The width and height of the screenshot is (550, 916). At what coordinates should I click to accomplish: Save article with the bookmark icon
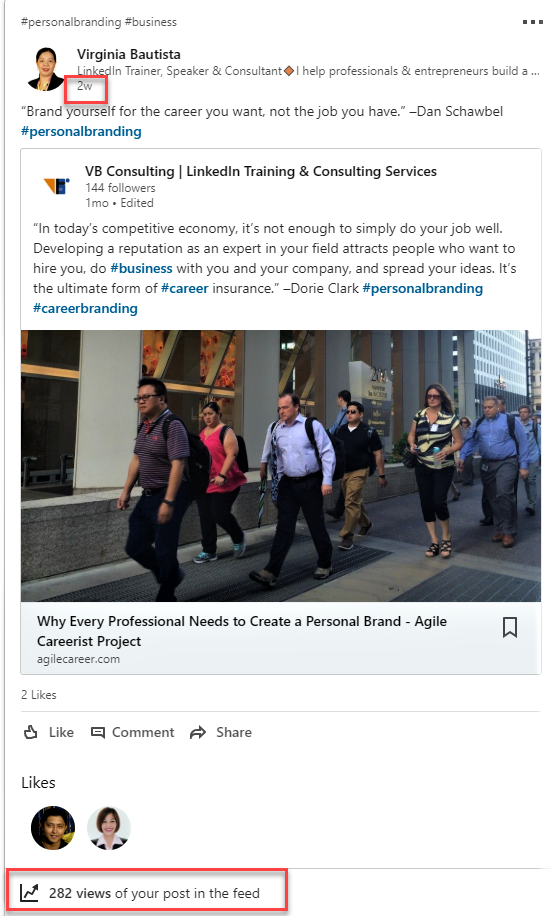pyautogui.click(x=510, y=627)
